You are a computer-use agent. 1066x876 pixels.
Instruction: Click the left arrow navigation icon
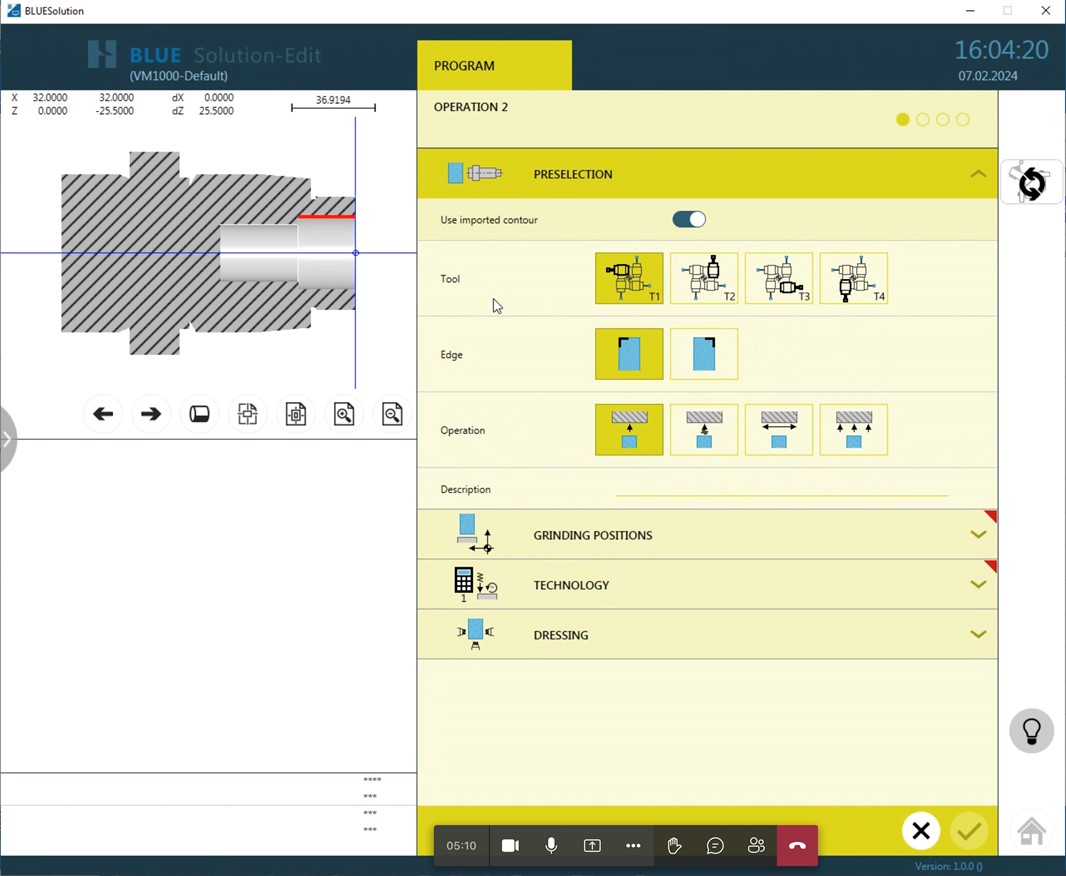tap(103, 414)
